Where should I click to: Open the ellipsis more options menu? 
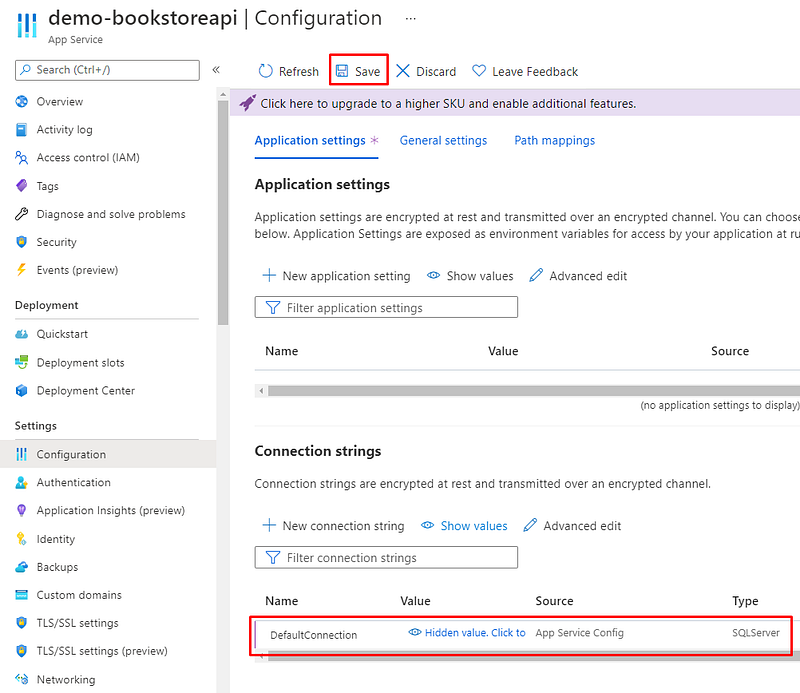pos(410,19)
